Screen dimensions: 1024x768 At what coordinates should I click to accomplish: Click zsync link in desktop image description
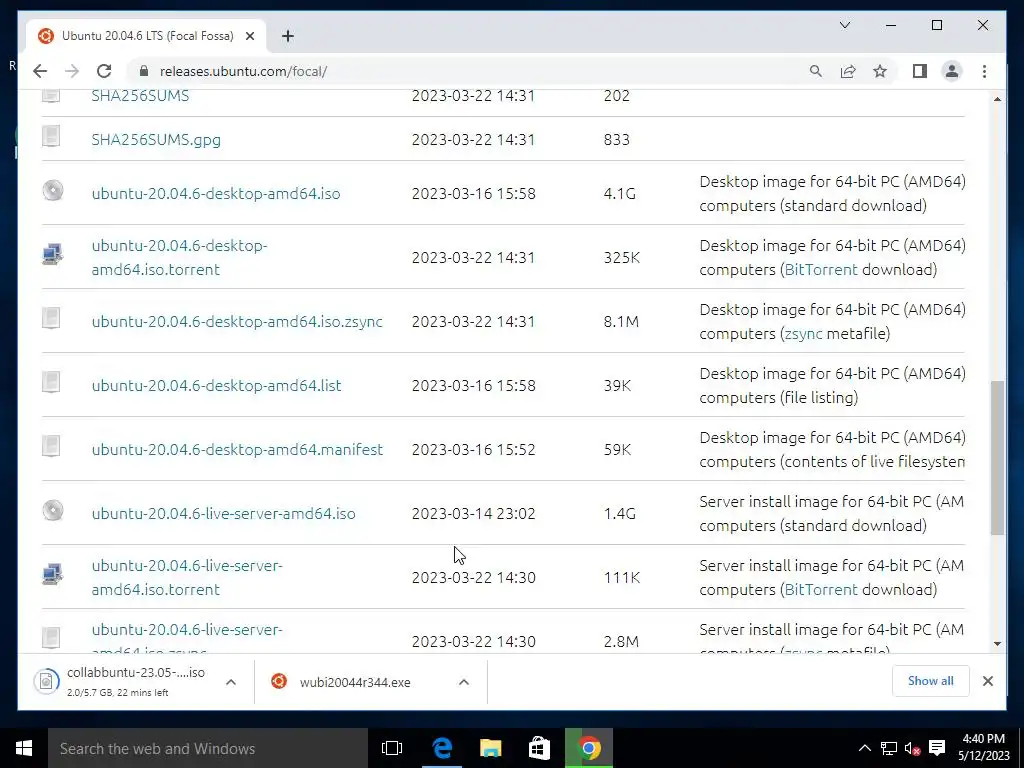(803, 334)
